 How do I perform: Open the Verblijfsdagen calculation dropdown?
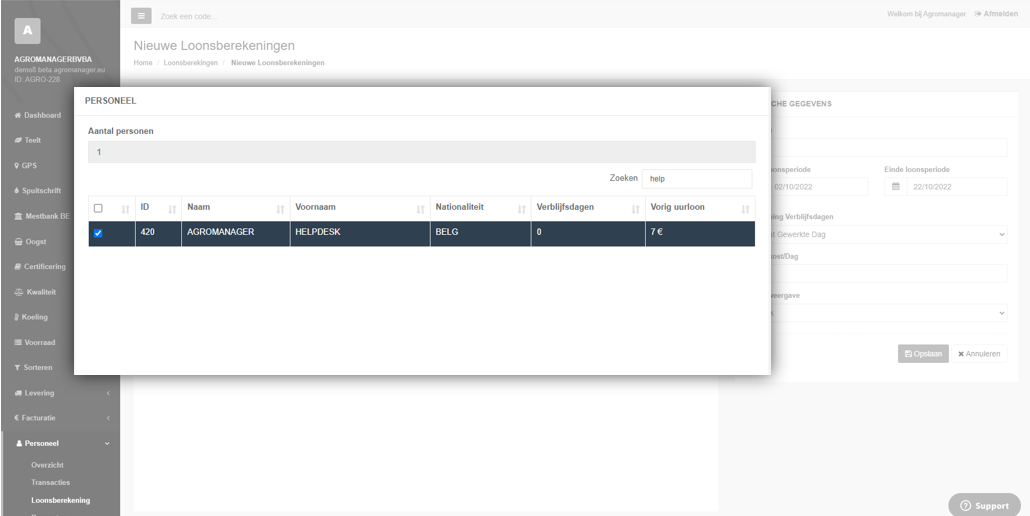[x=889, y=234]
